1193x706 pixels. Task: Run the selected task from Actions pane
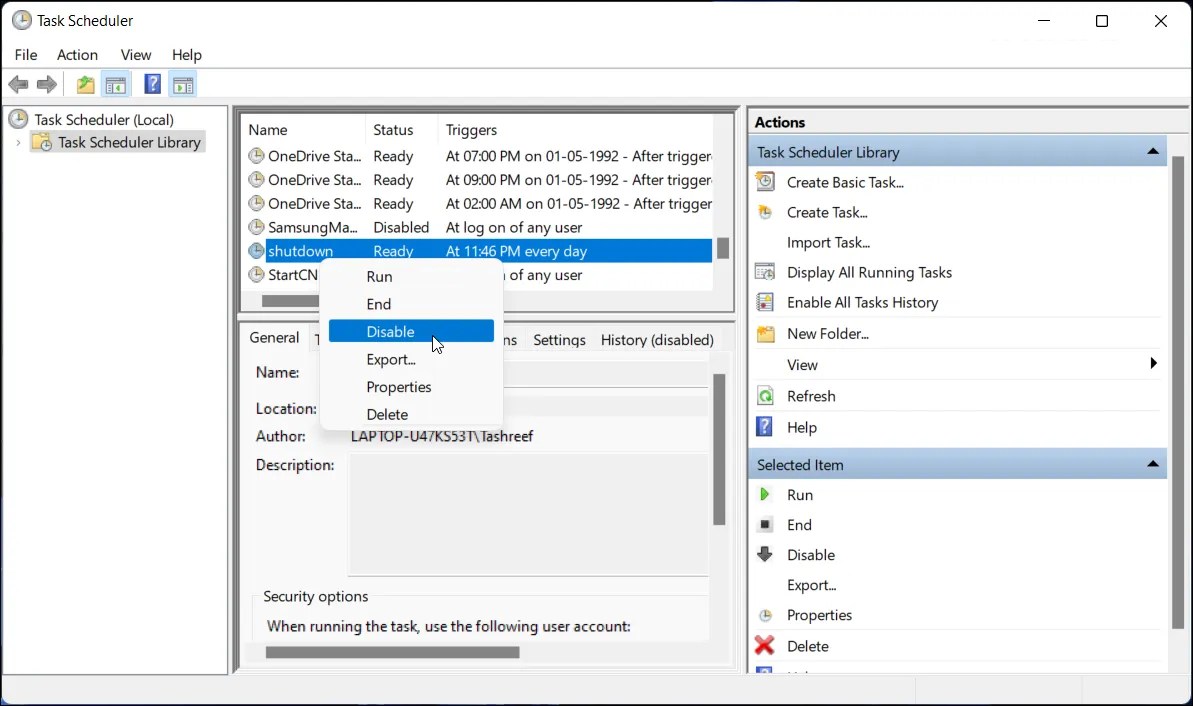(799, 494)
